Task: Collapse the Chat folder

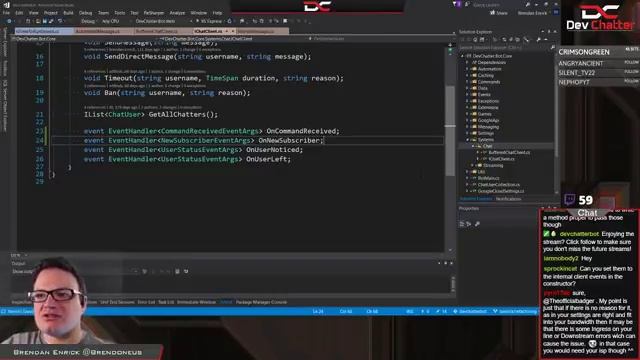Action: [473, 146]
